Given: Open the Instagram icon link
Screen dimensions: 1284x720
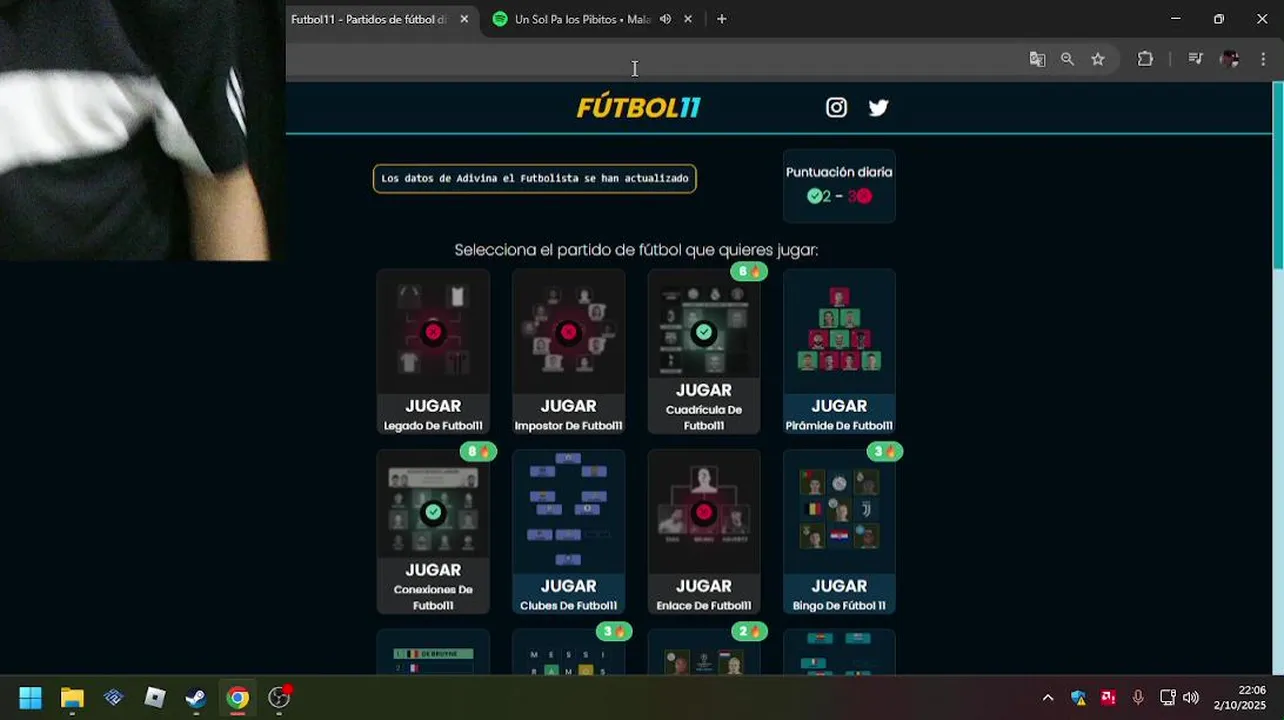Looking at the screenshot, I should [x=836, y=108].
